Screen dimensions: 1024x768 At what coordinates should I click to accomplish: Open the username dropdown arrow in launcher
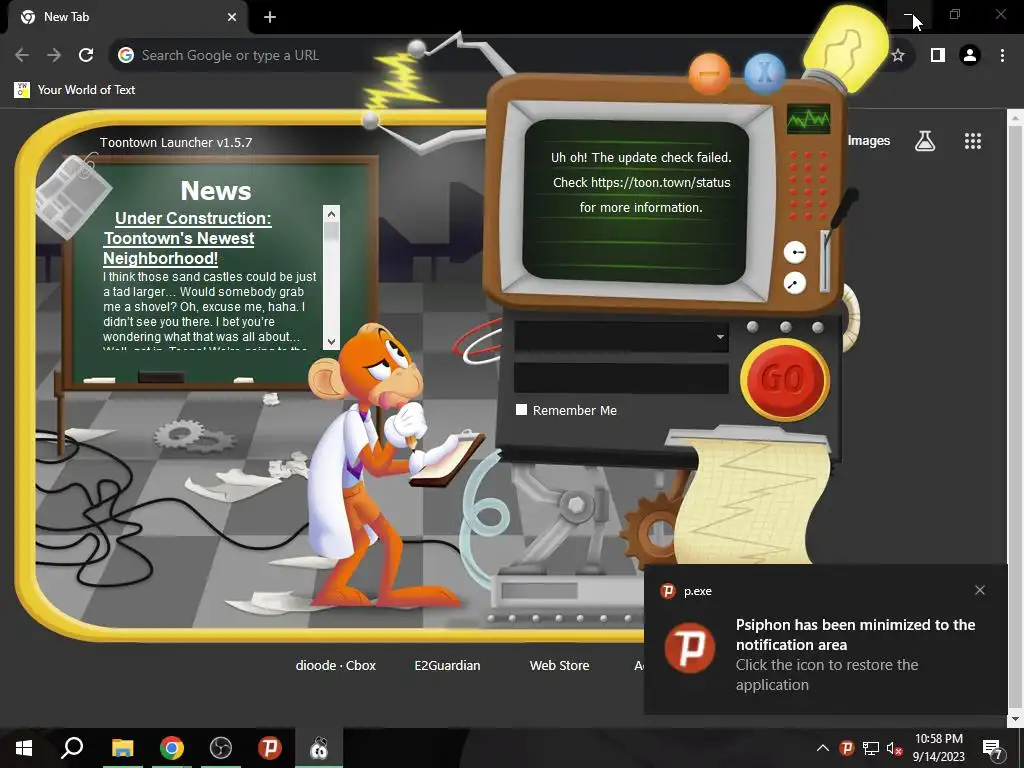(x=720, y=337)
